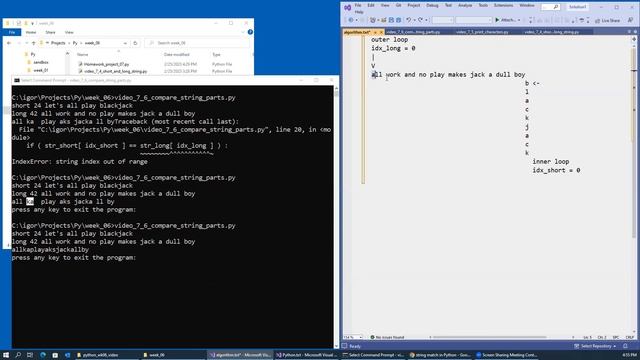Click Refresh icon in File Explorer
The width and height of the screenshot is (640, 360).
[135, 43]
